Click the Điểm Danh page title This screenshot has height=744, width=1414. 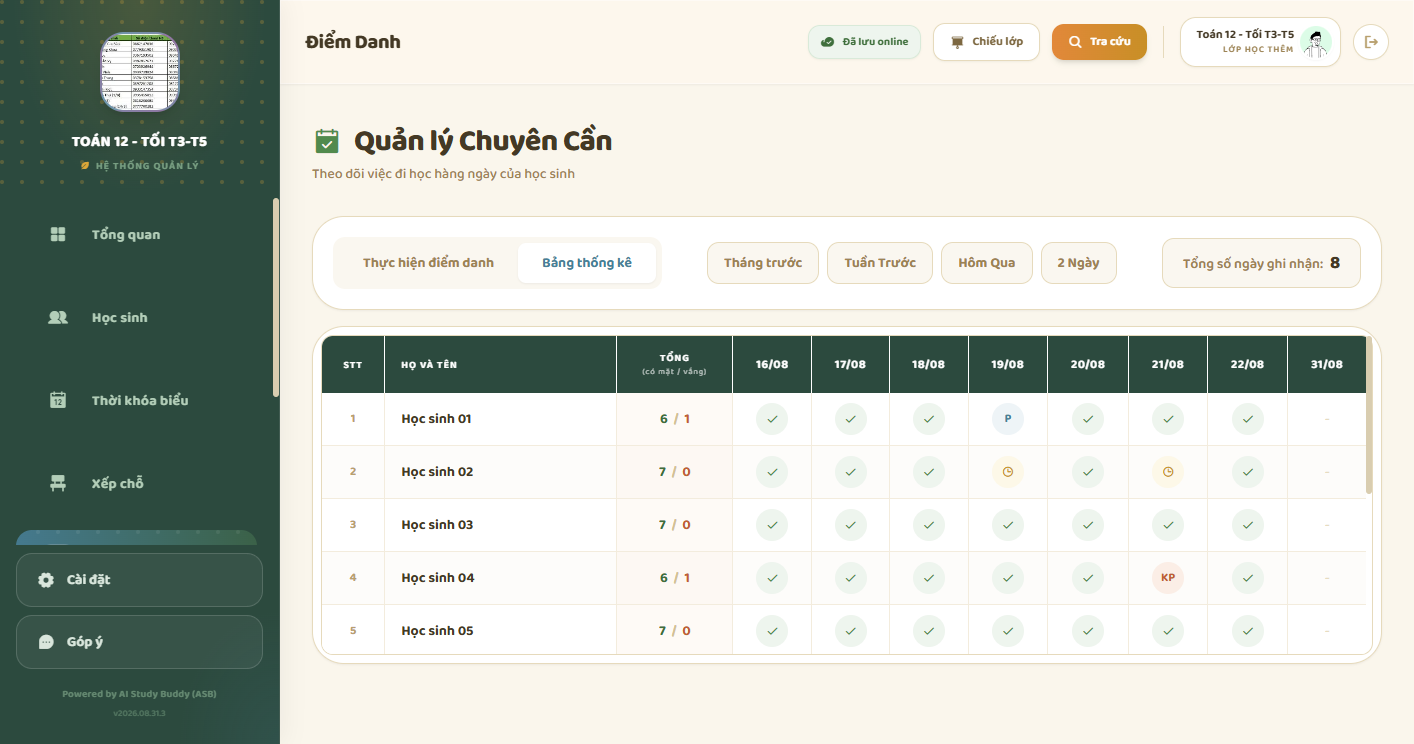click(353, 42)
